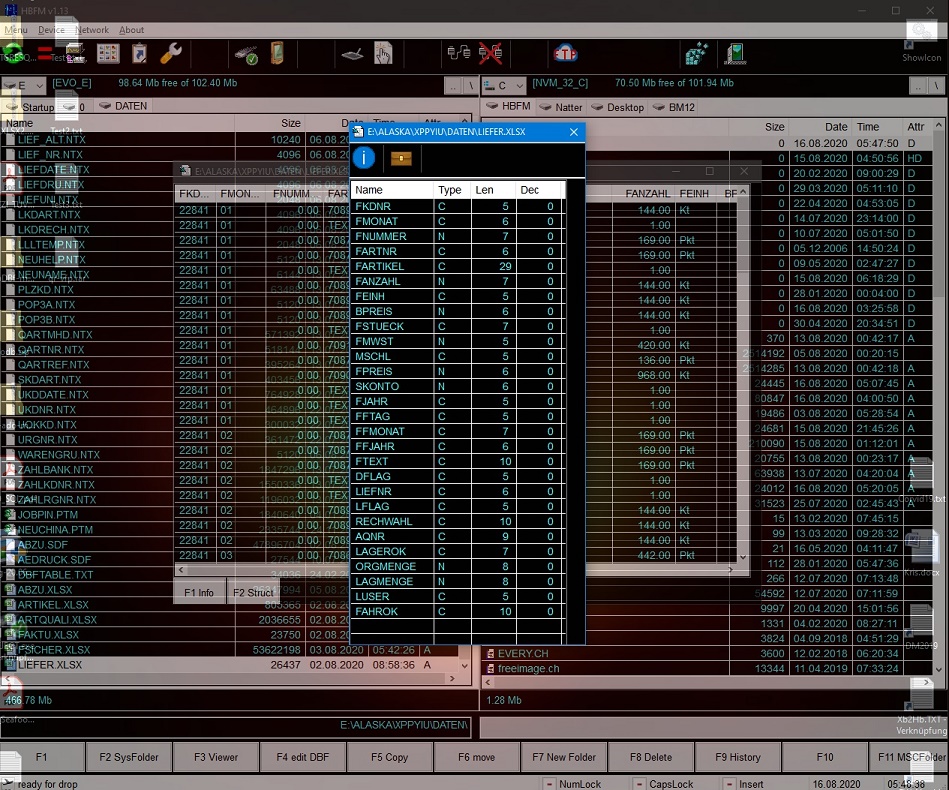Click the green refresh toolbar icon

[12, 53]
